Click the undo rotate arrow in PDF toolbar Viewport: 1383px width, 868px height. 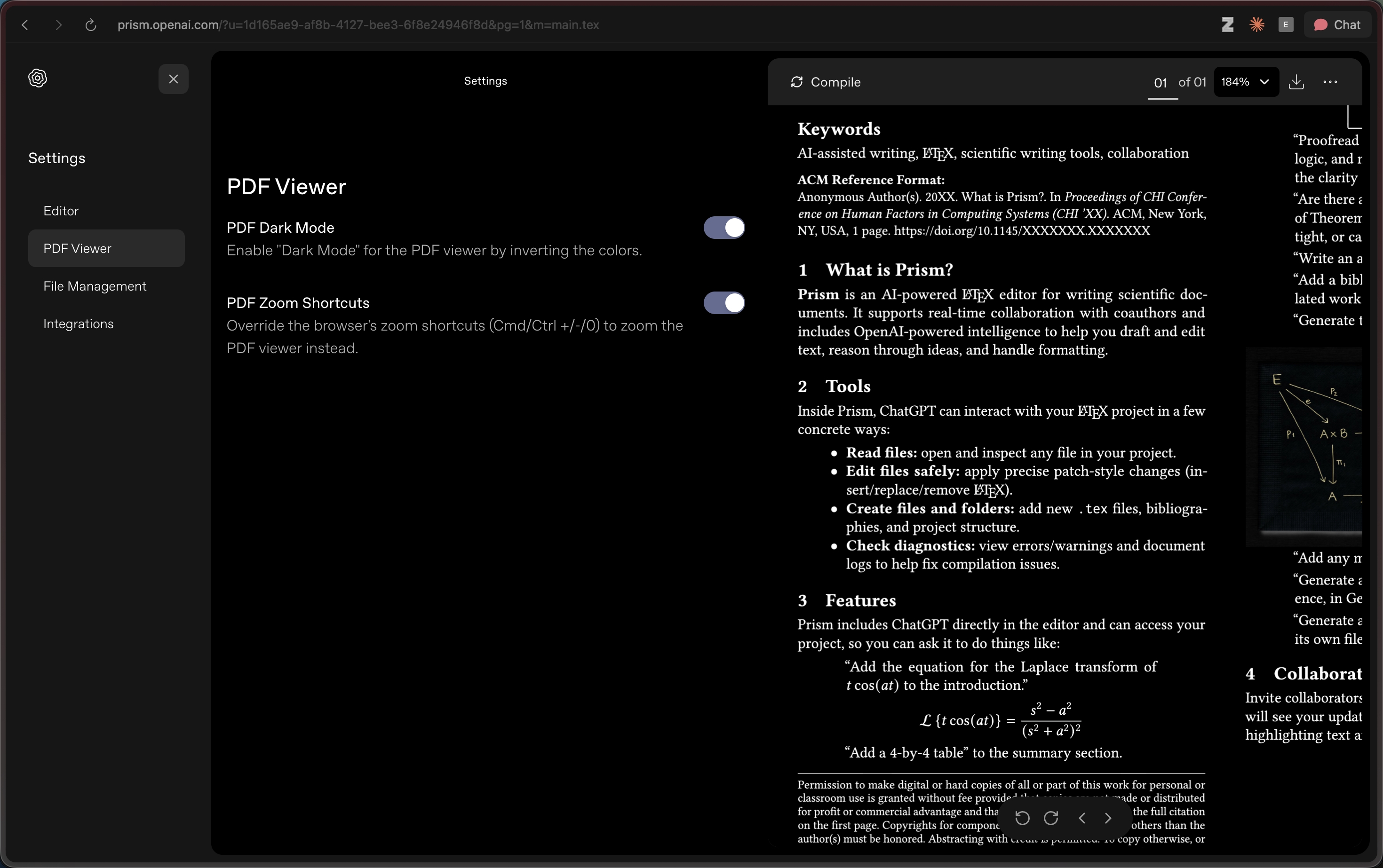point(1022,818)
